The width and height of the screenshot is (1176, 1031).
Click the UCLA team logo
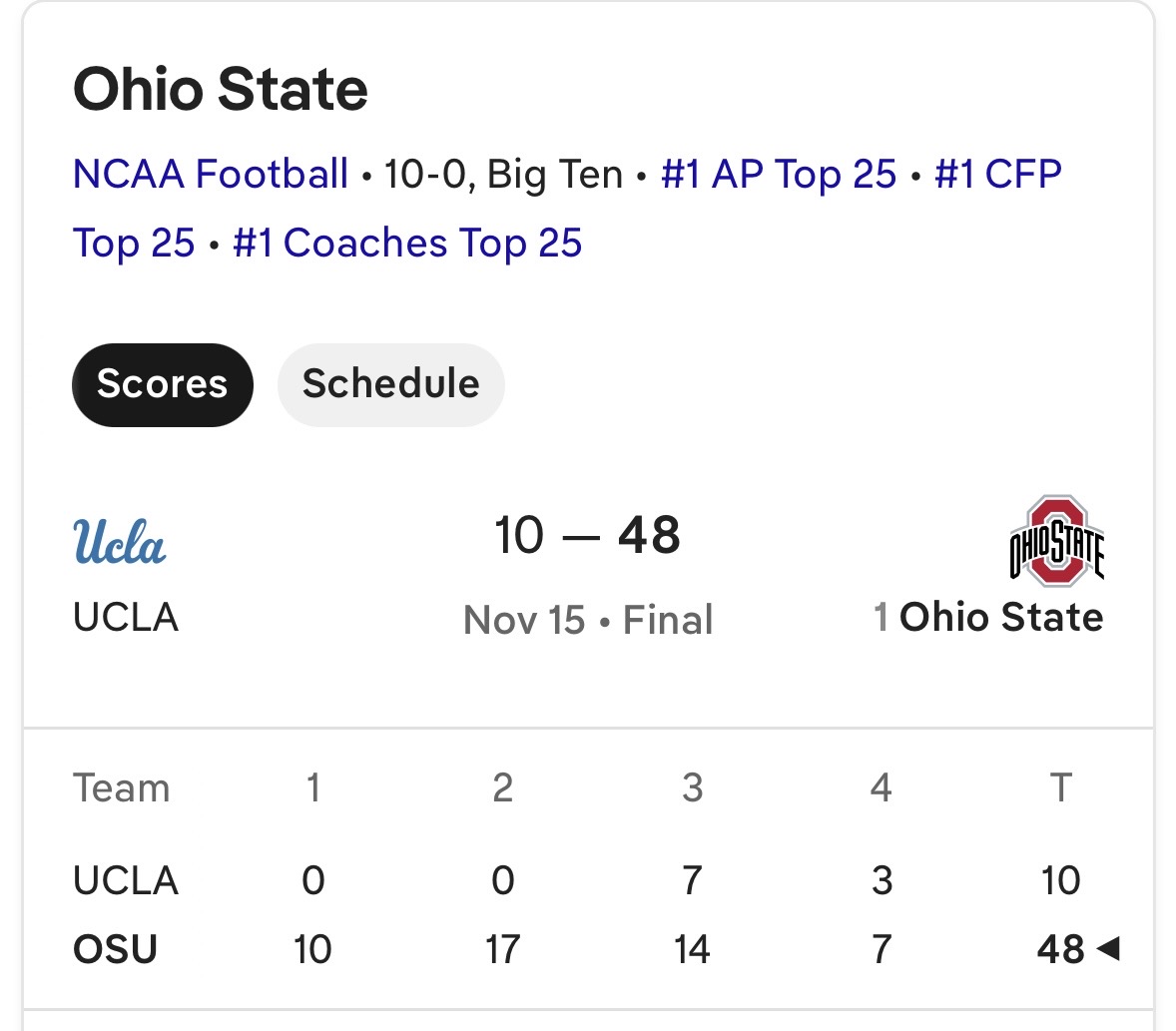coord(120,541)
